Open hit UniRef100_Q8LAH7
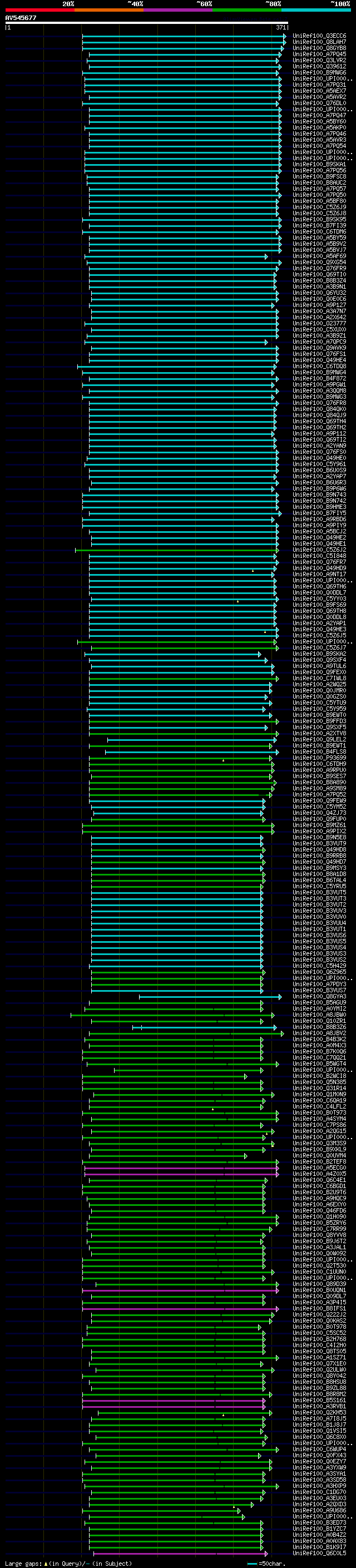This screenshot has height=1568, width=356. 319,42
